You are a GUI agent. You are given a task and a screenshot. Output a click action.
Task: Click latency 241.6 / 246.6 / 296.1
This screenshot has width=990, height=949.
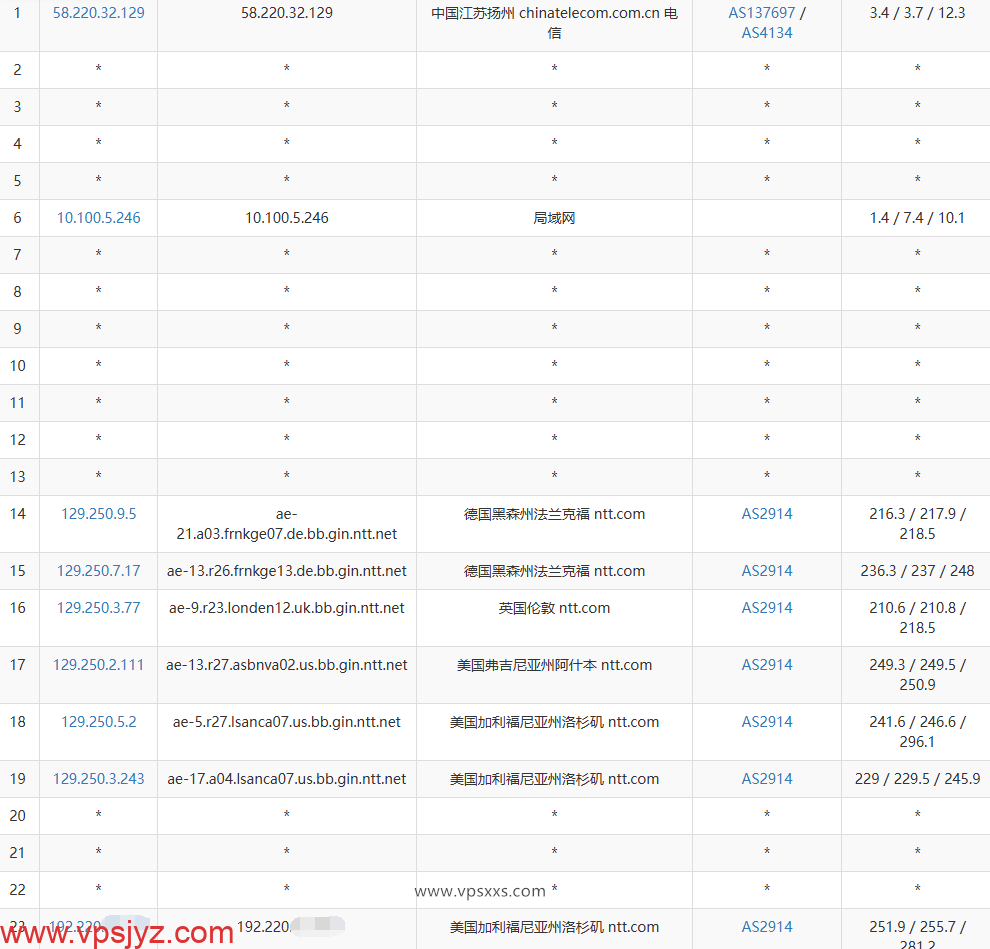coord(917,732)
